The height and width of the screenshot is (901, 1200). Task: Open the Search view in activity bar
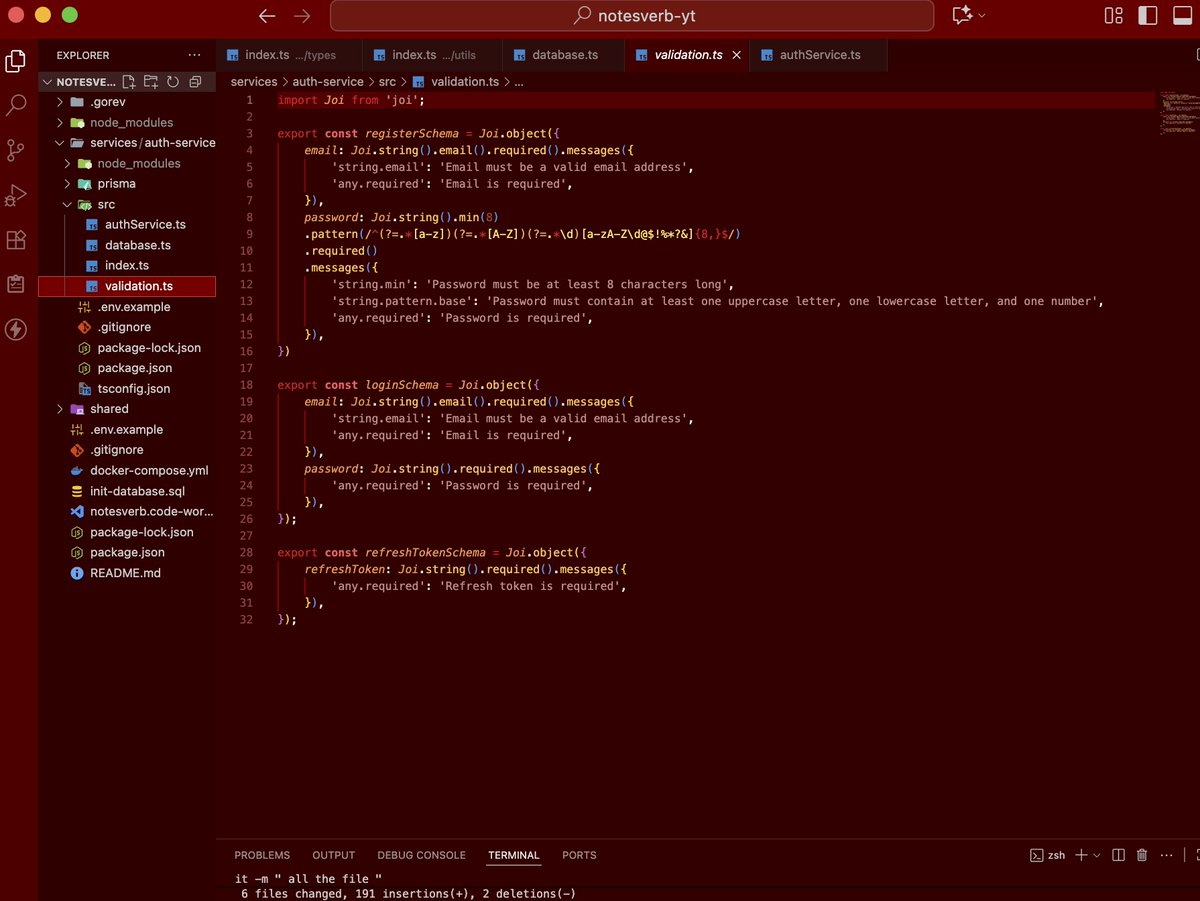point(16,104)
